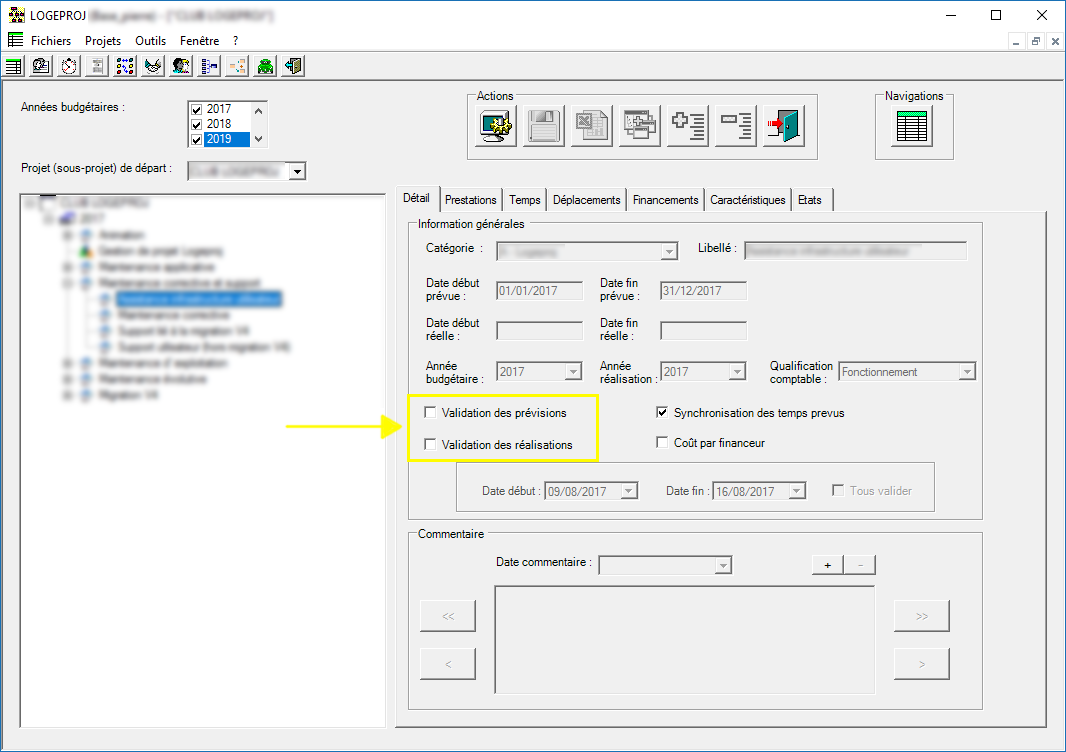Toggle the 2018 budget year checkbox

point(196,124)
